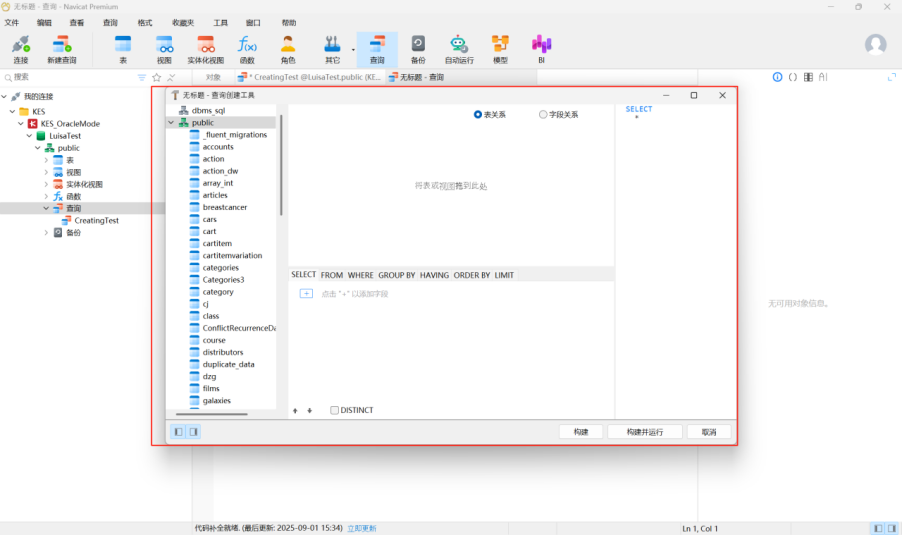This screenshot has width=903, height=535.
Task: Select the 表关系 radio button
Action: point(478,115)
